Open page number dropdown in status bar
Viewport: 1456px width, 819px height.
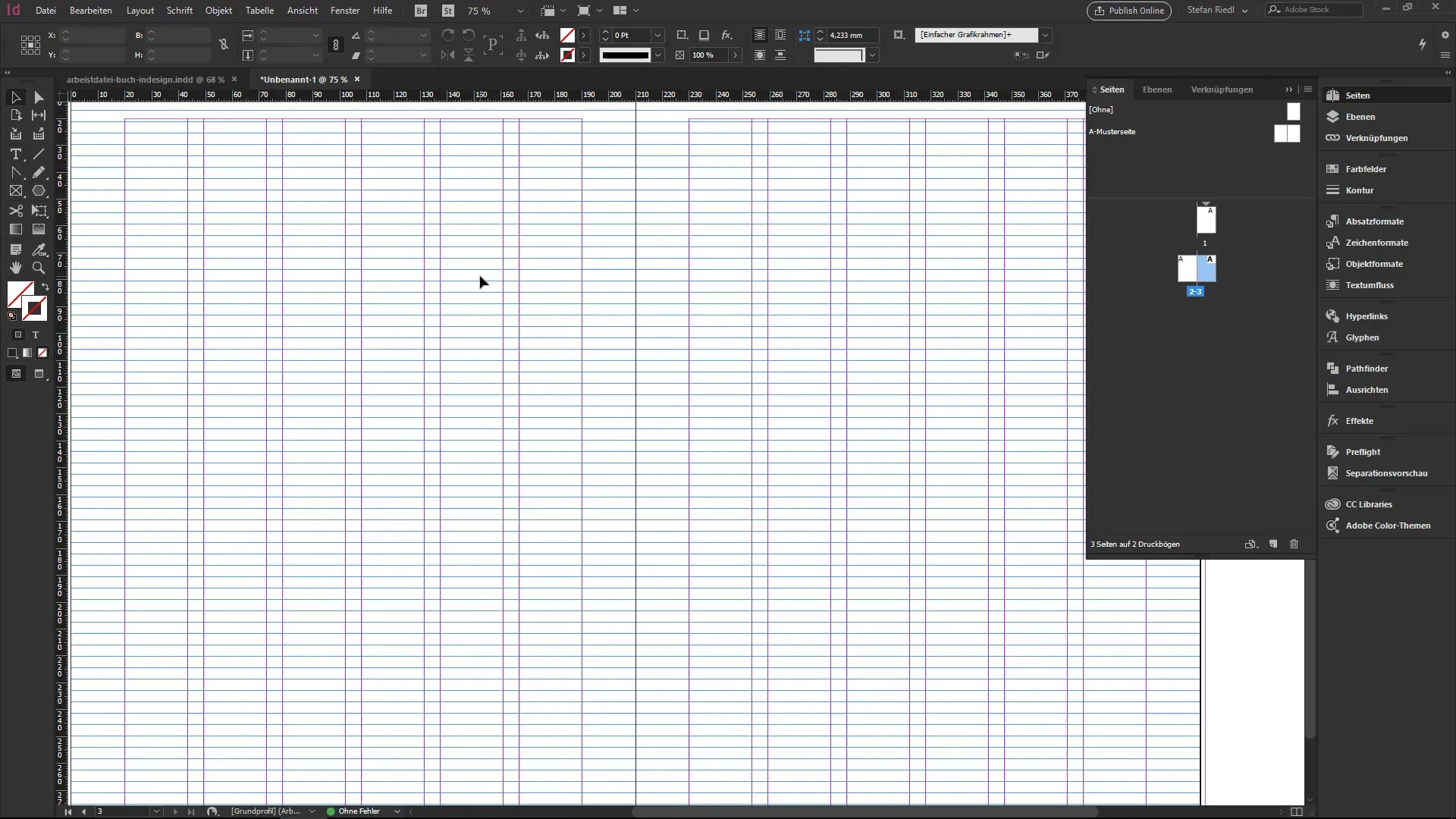(156, 811)
